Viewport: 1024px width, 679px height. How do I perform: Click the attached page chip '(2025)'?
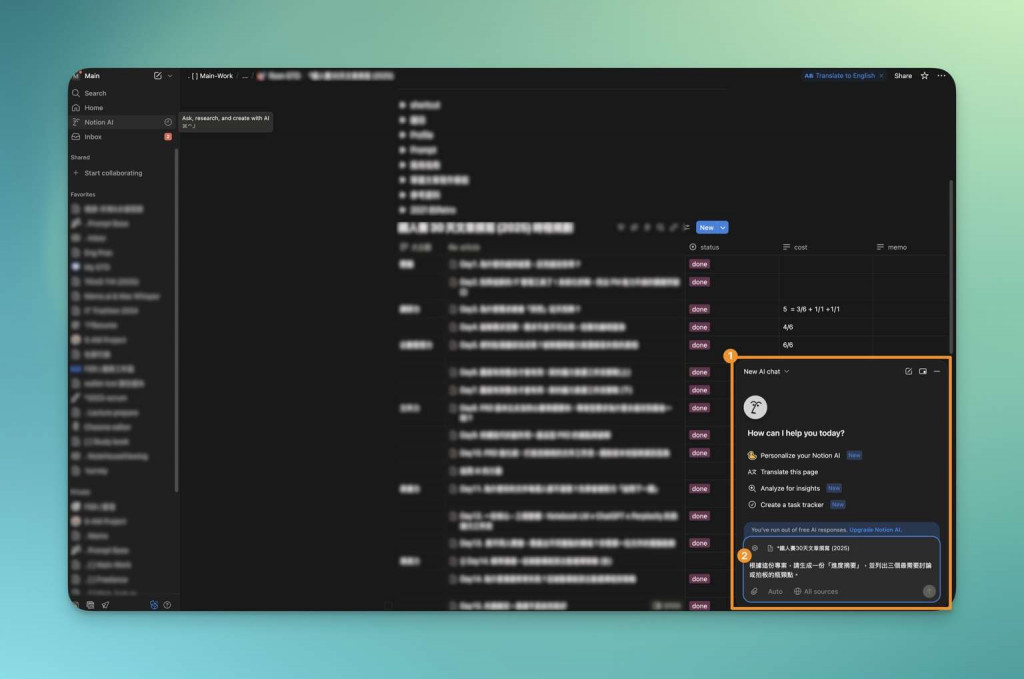[808, 548]
